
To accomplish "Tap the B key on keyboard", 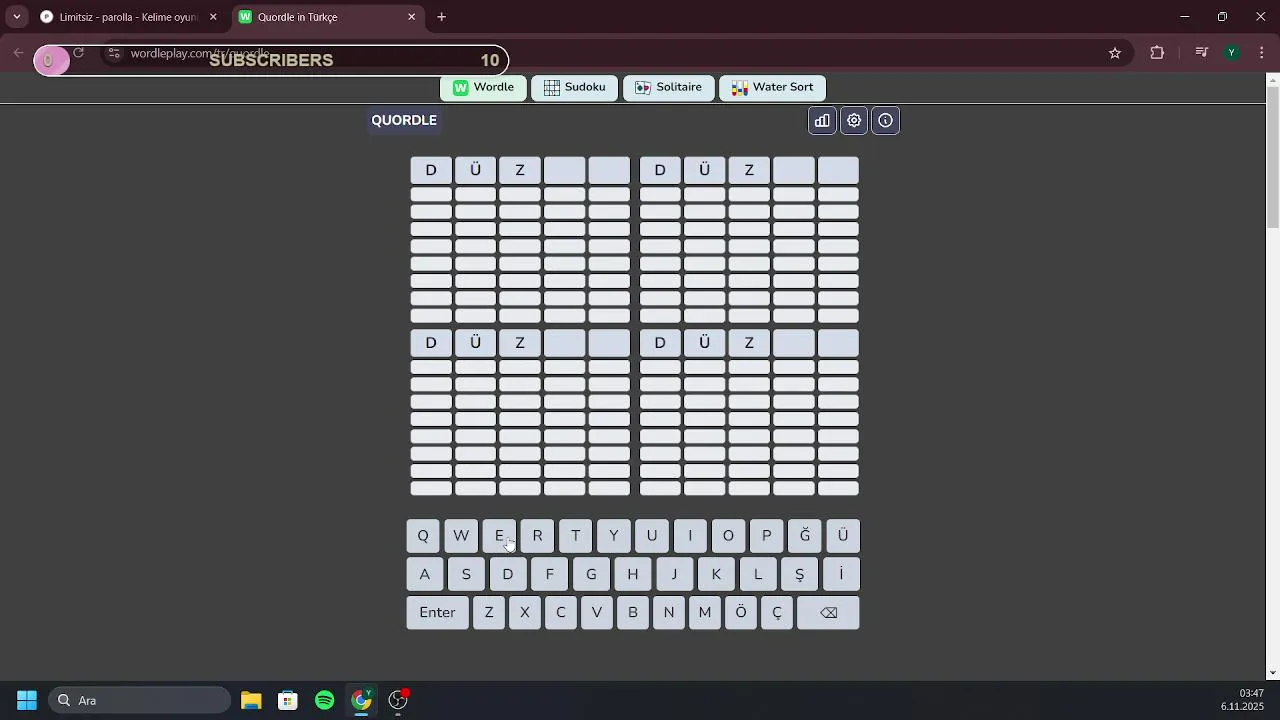I will point(633,613).
